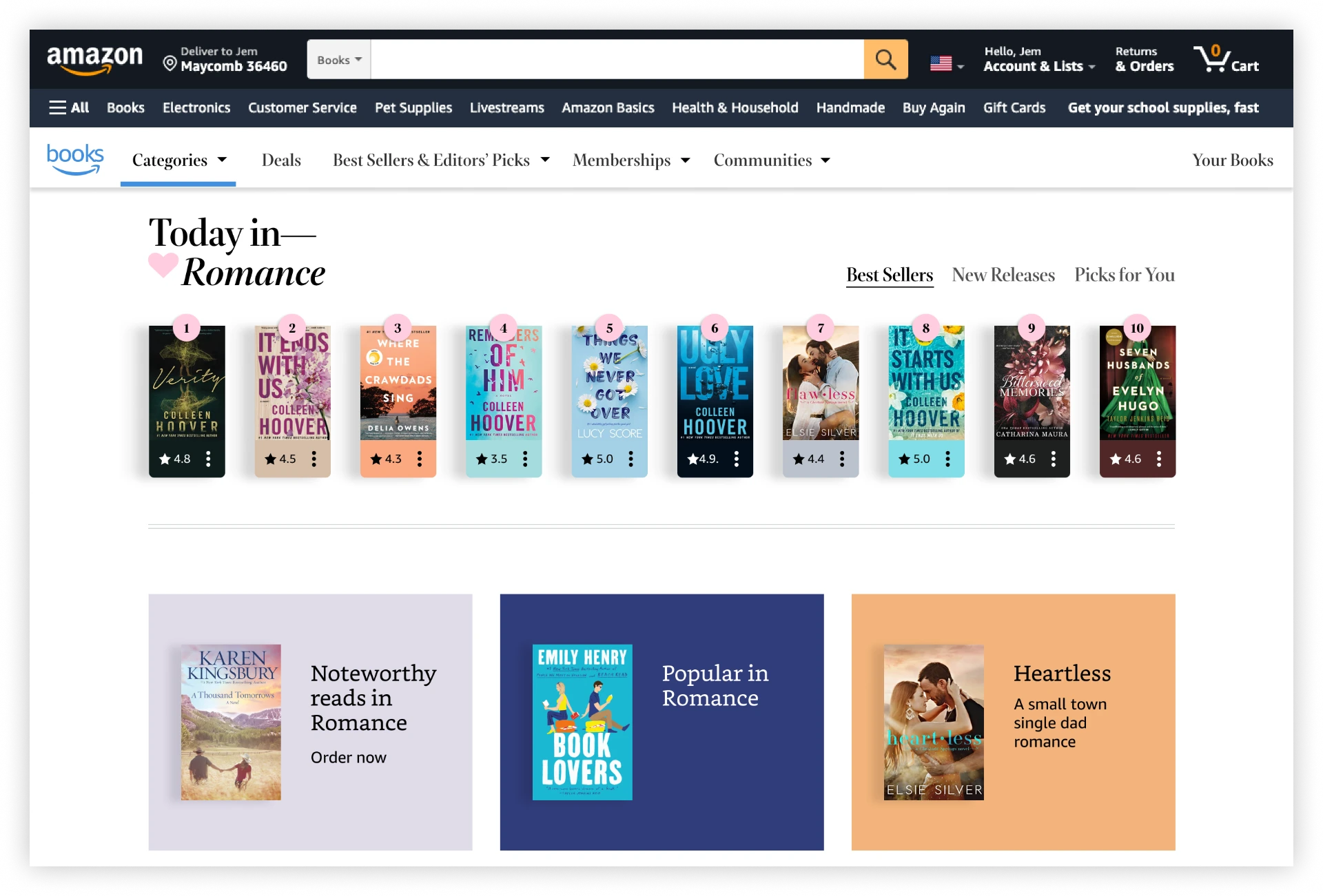Open the more options menu for Verity
1323x896 pixels.
coord(208,459)
